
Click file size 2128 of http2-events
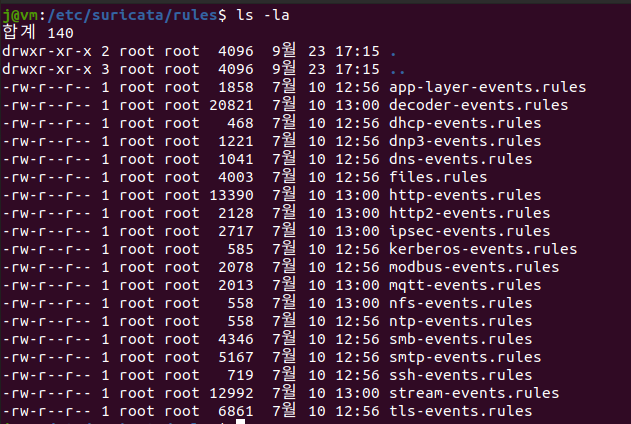236,213
